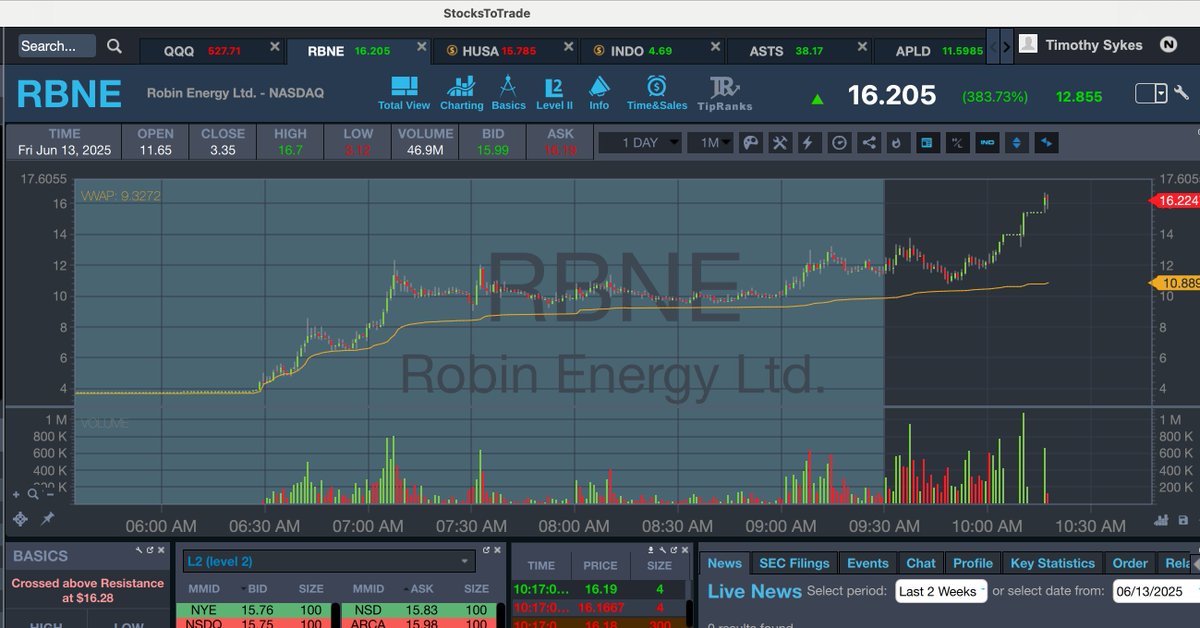This screenshot has height=628, width=1200.
Task: Click the crosshair move icon
Action: pos(19,519)
